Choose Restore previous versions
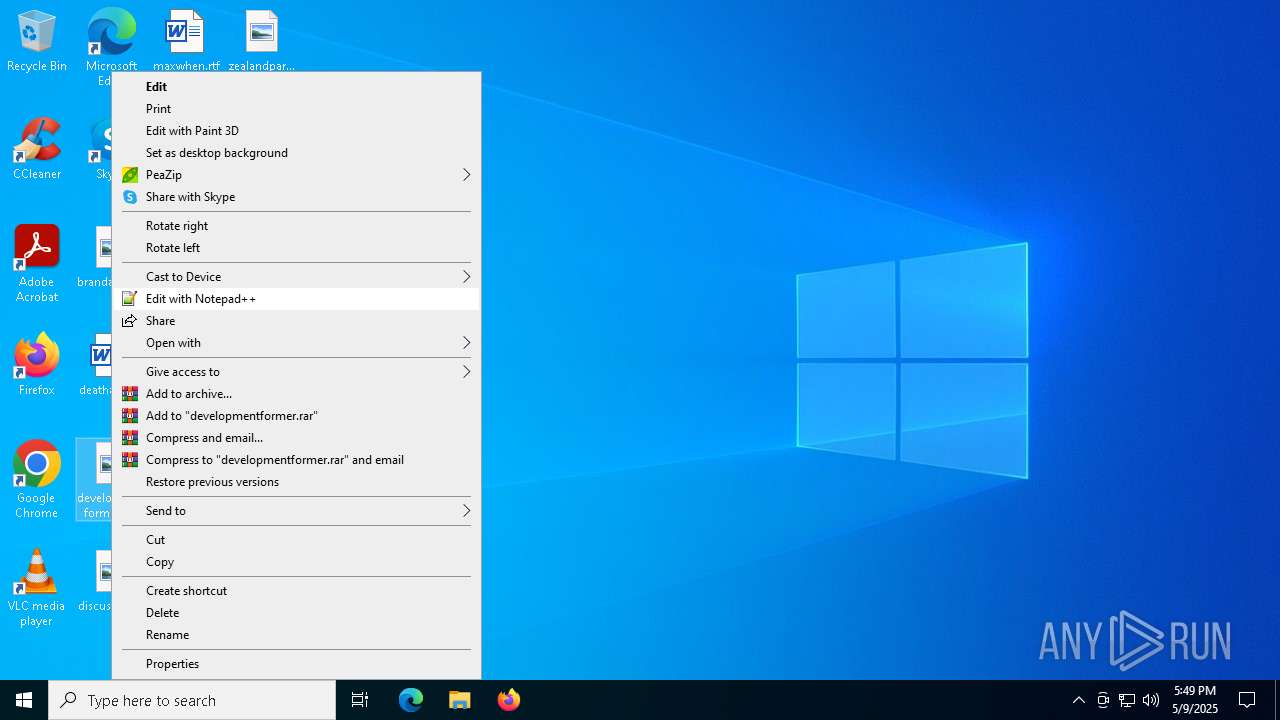This screenshot has width=1280, height=720. click(x=296, y=482)
